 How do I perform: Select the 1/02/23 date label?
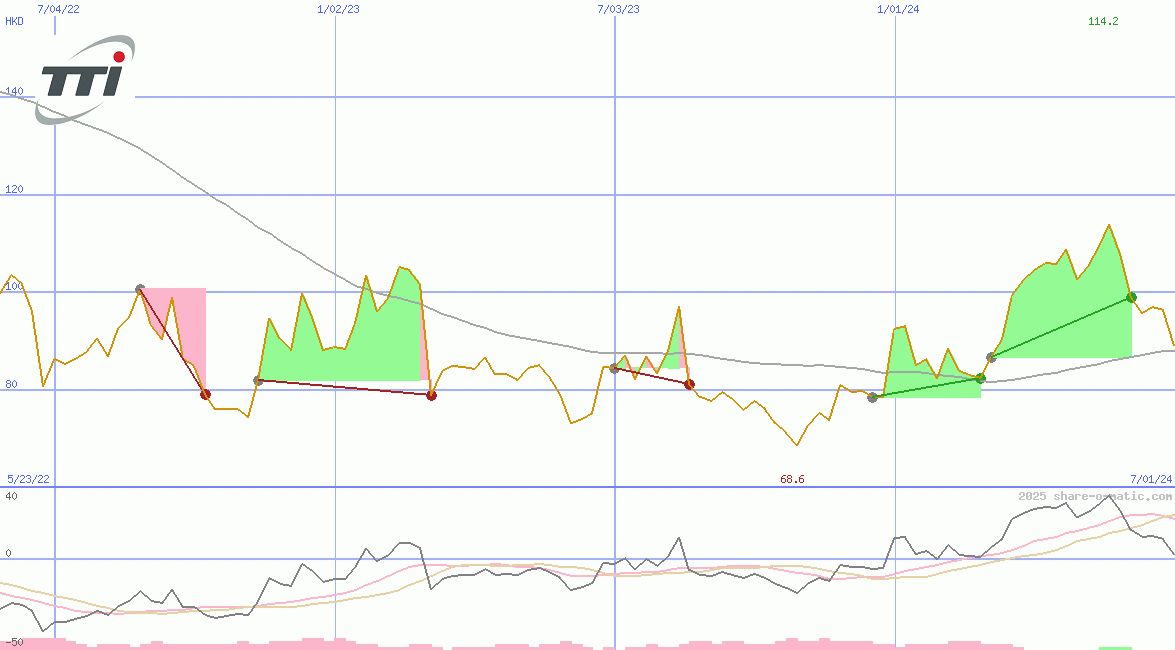coord(338,9)
